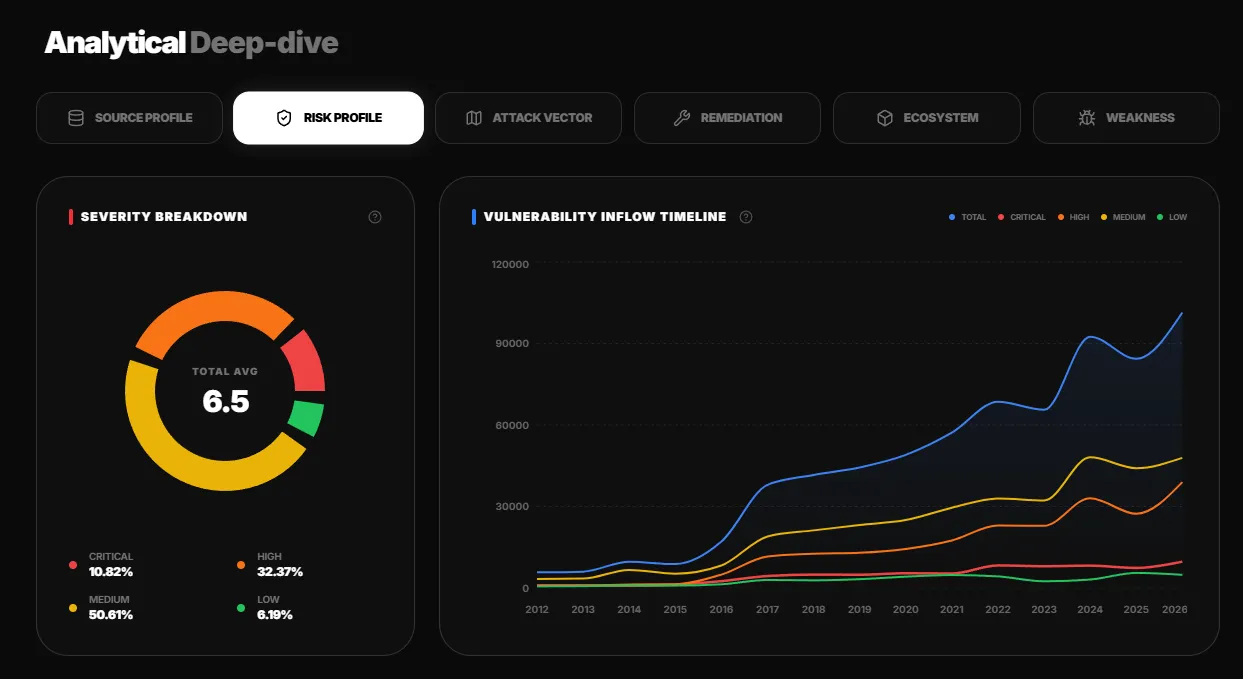
Task: Go to the Ecosystem tab
Action: [x=927, y=118]
